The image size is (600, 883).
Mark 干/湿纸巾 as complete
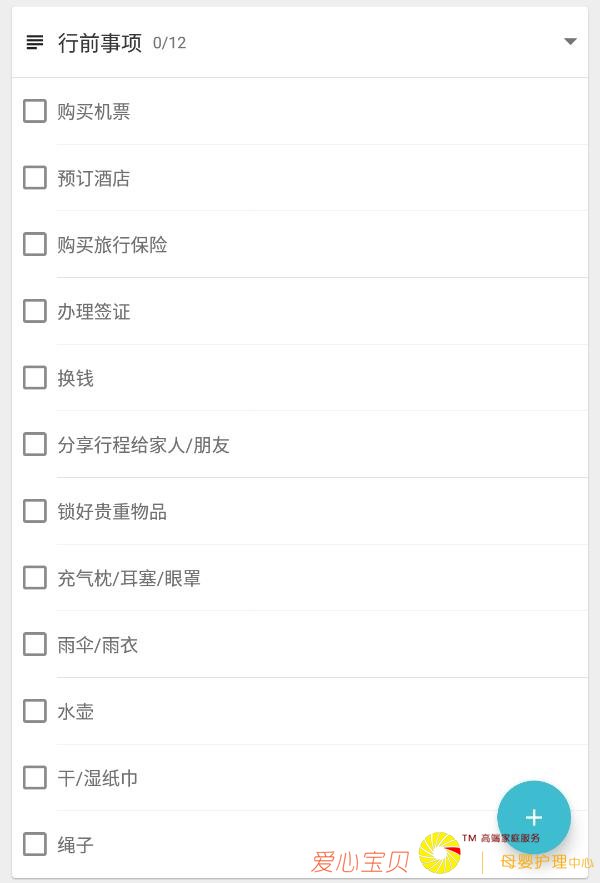[x=34, y=777]
